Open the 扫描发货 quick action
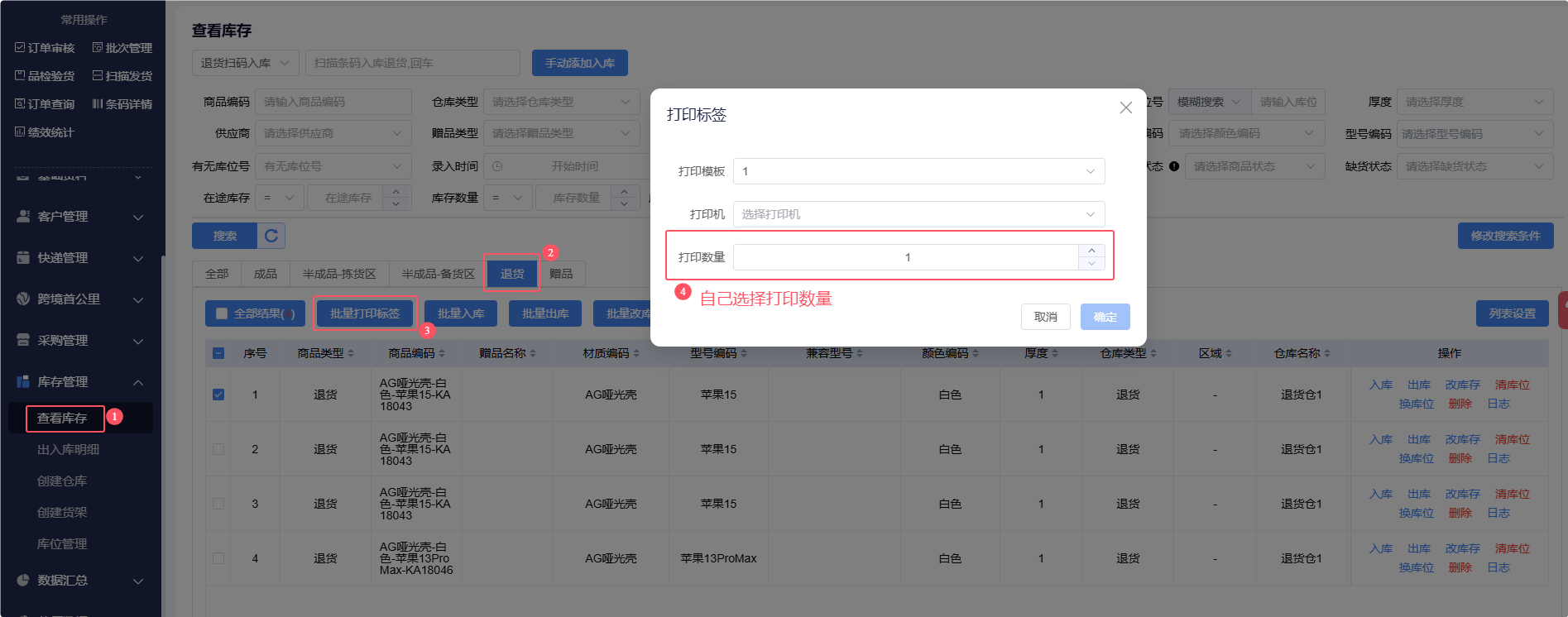The height and width of the screenshot is (617, 1568). (x=122, y=76)
